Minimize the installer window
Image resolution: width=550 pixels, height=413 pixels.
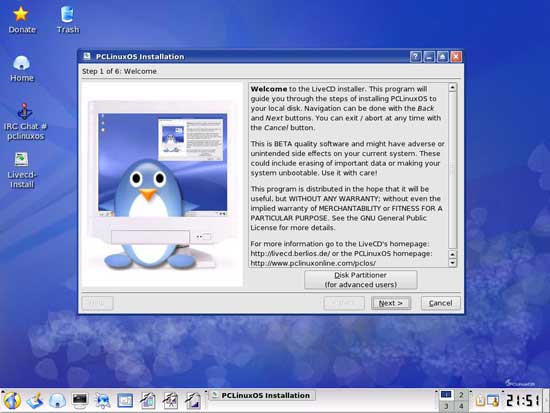point(429,56)
